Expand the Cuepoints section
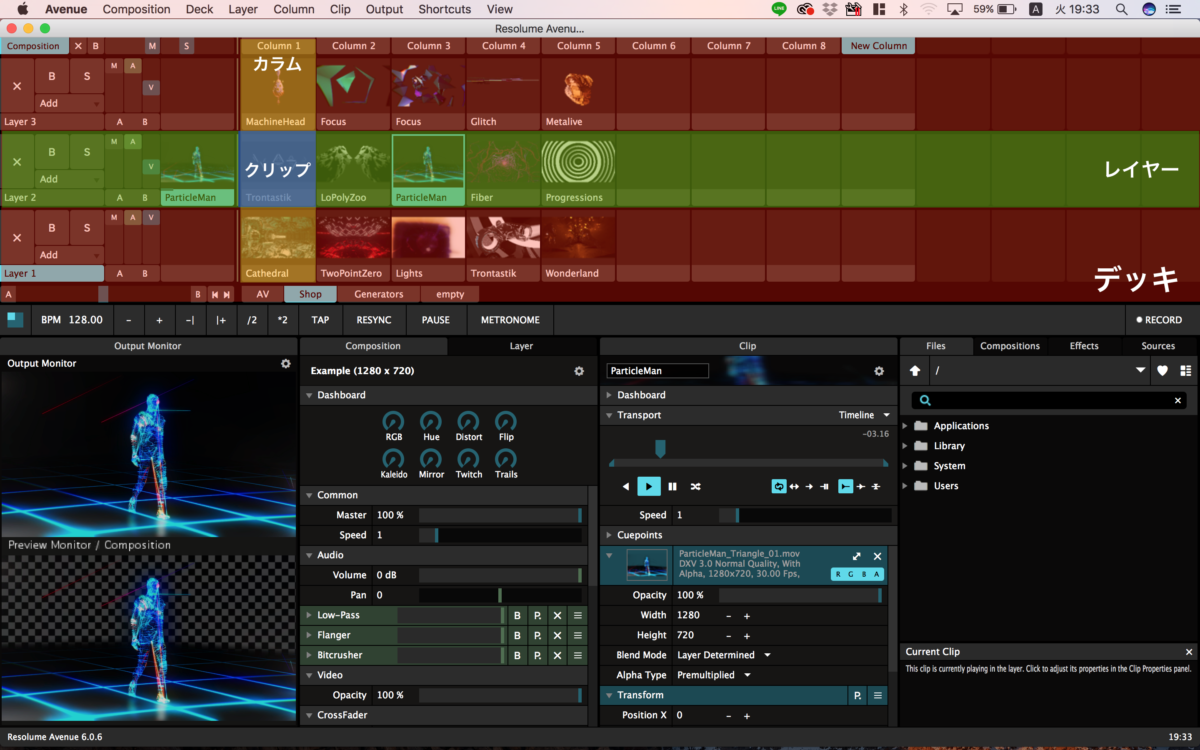1200x750 pixels. click(x=609, y=535)
